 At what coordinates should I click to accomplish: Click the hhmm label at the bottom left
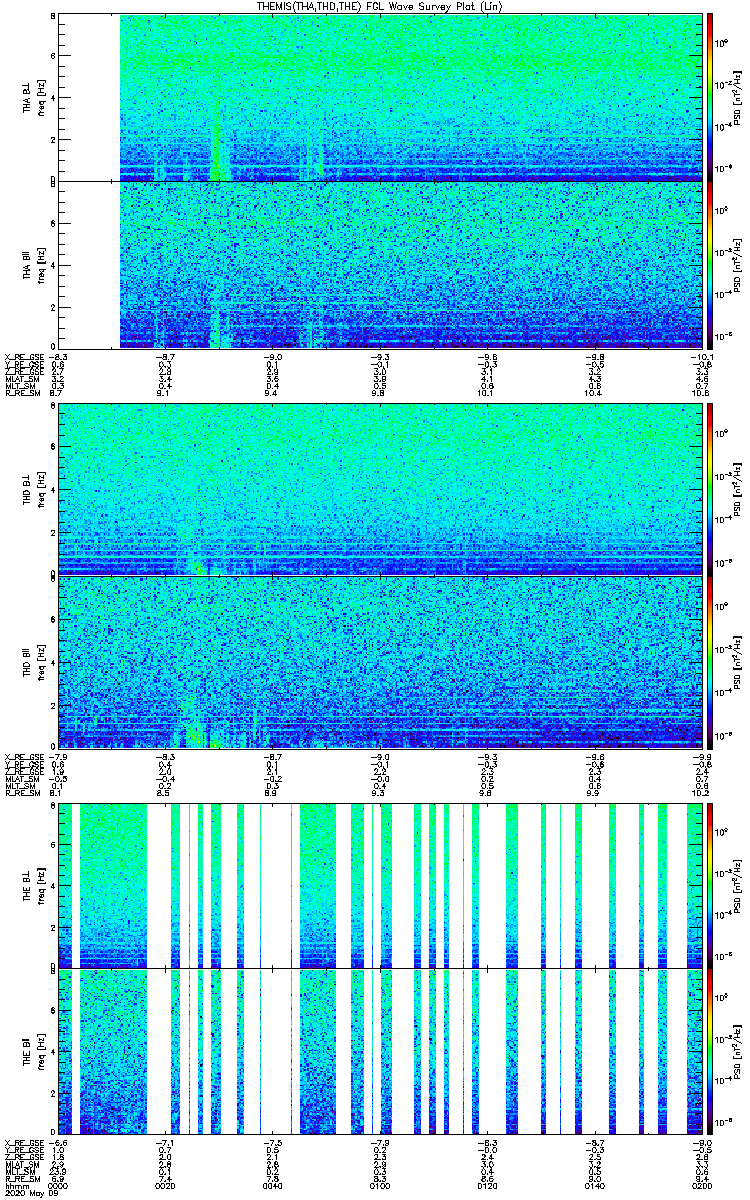click(14, 1186)
